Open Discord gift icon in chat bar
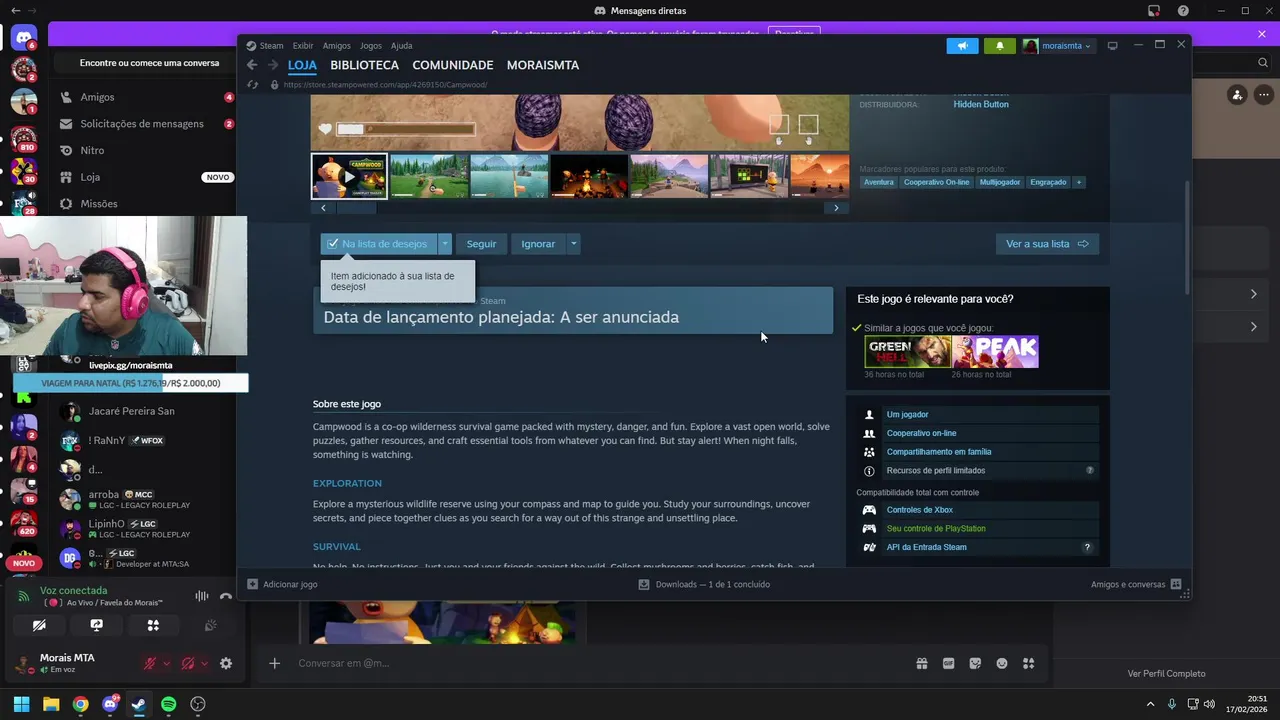This screenshot has width=1280, height=720. point(922,663)
